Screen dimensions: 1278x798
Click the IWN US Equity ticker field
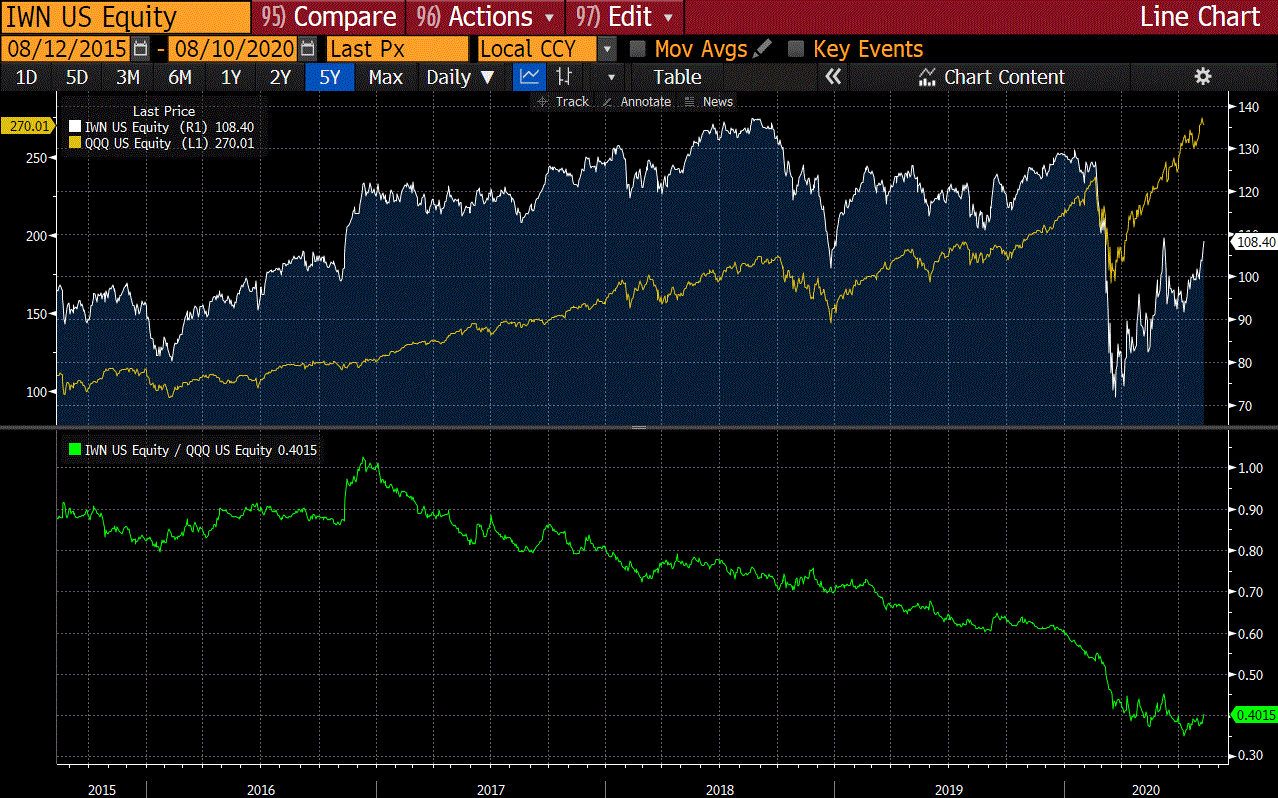click(x=125, y=17)
